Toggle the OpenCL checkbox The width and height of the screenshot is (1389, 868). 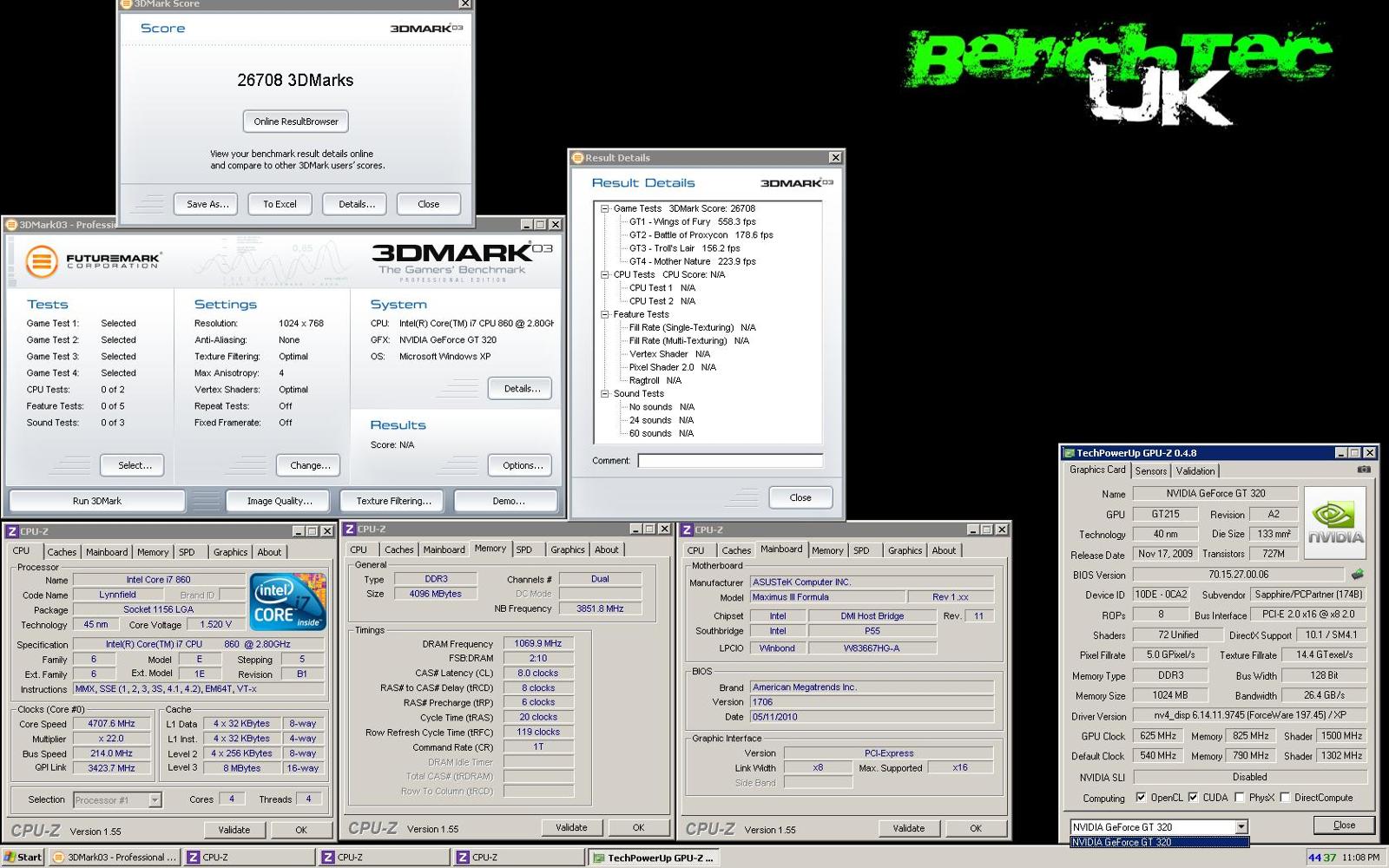(x=1141, y=798)
